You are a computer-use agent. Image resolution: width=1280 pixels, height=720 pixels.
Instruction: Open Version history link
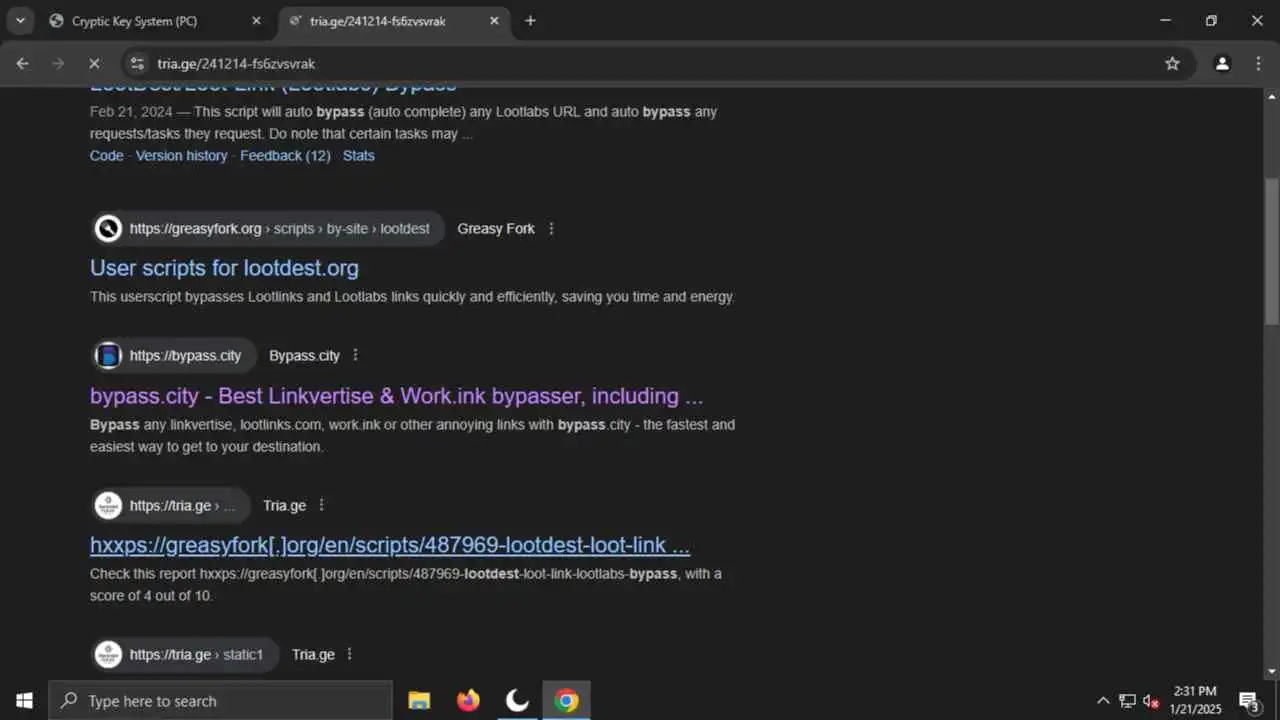(182, 155)
